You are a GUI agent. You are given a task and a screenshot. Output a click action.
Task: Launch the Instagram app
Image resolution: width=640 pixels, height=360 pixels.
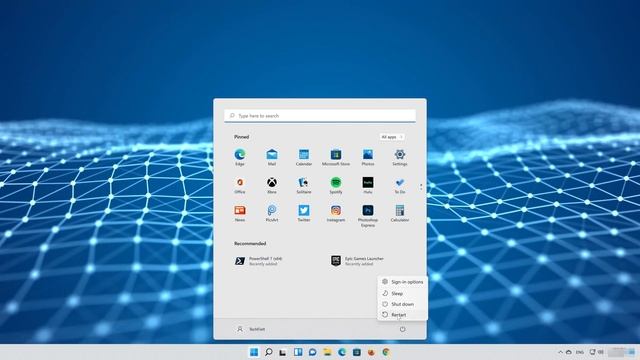(336, 213)
